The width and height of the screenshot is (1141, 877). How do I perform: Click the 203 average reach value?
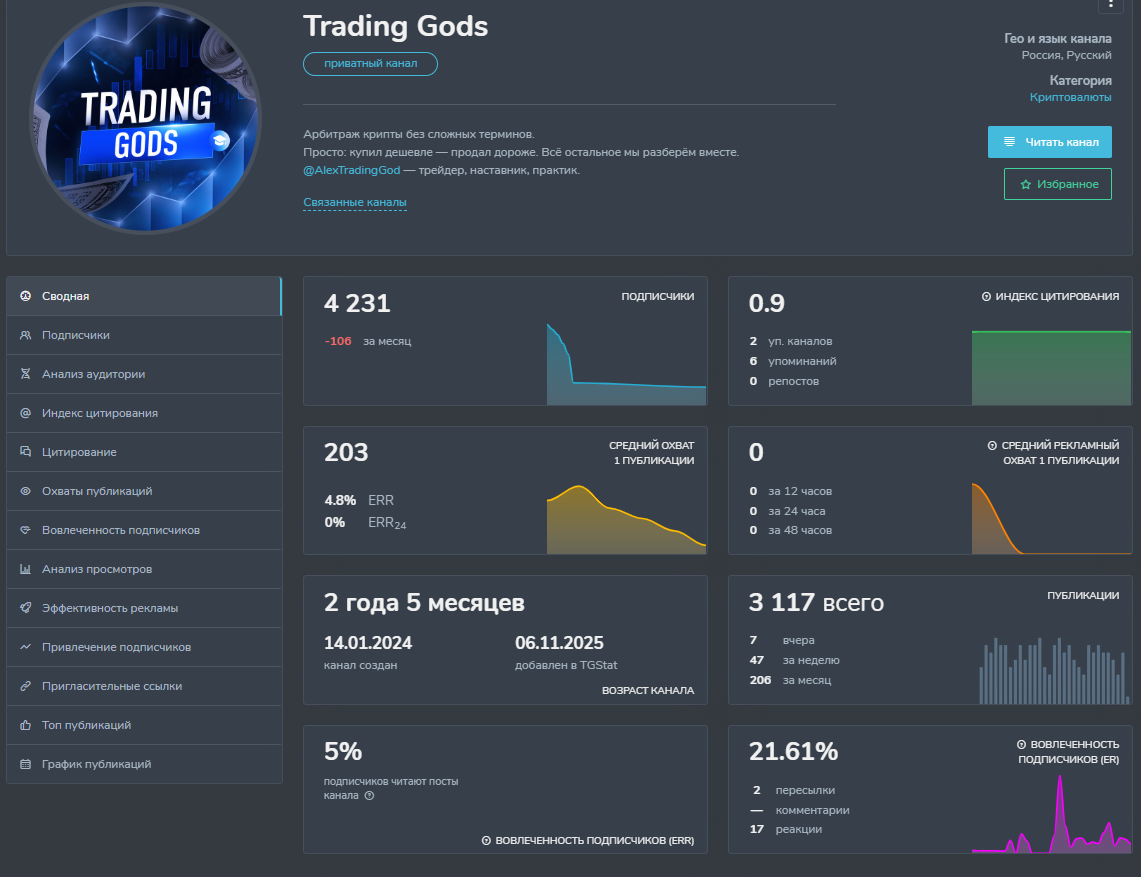click(346, 453)
